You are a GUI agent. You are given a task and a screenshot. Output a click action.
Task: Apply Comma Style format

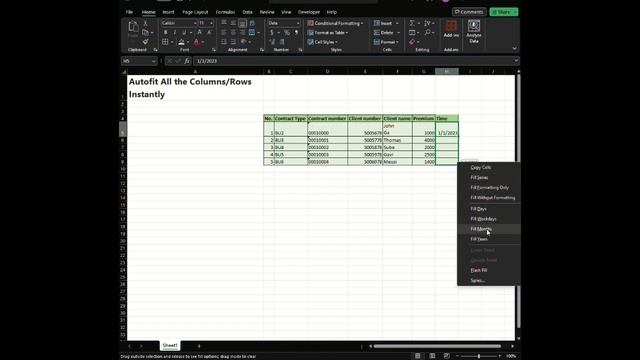(x=296, y=33)
